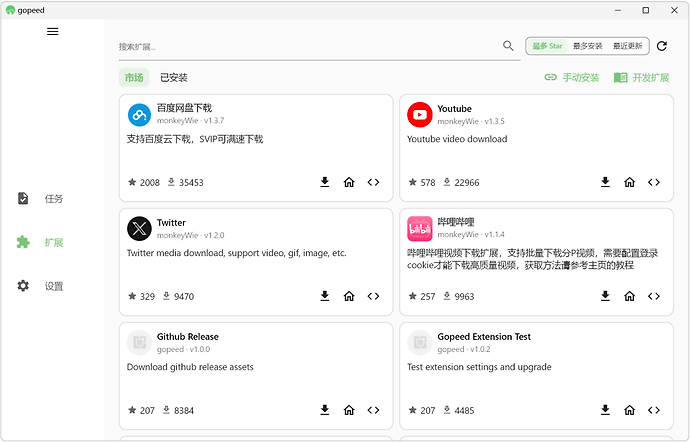Click the 开发扩展 link
This screenshot has width=690, height=442.
point(641,77)
